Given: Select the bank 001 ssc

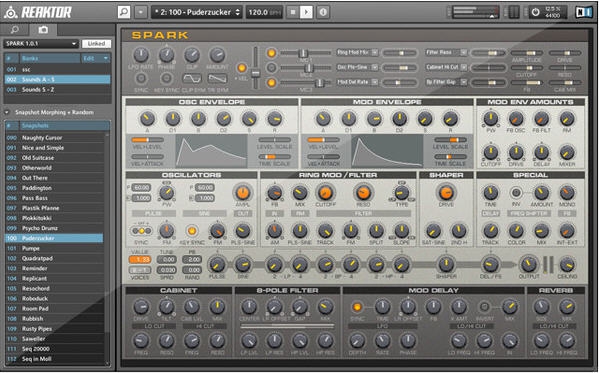Looking at the screenshot, I should (57, 70).
